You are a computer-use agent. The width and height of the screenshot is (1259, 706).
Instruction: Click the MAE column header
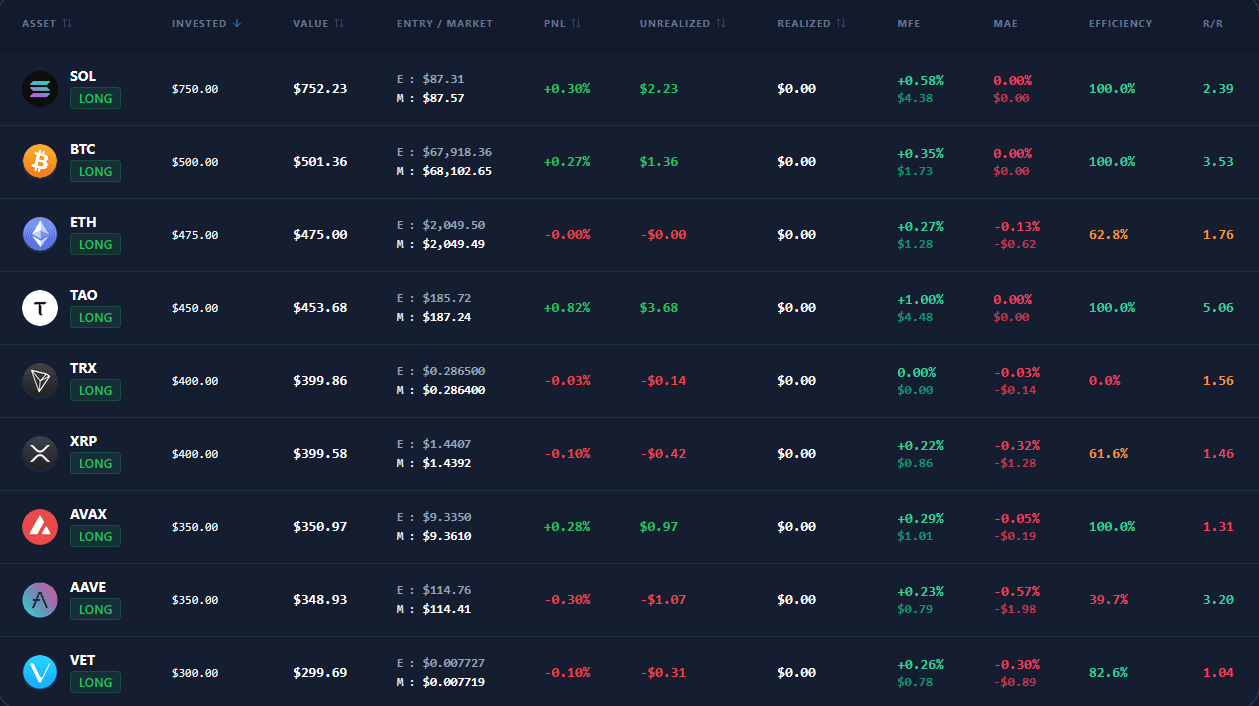pos(1005,23)
